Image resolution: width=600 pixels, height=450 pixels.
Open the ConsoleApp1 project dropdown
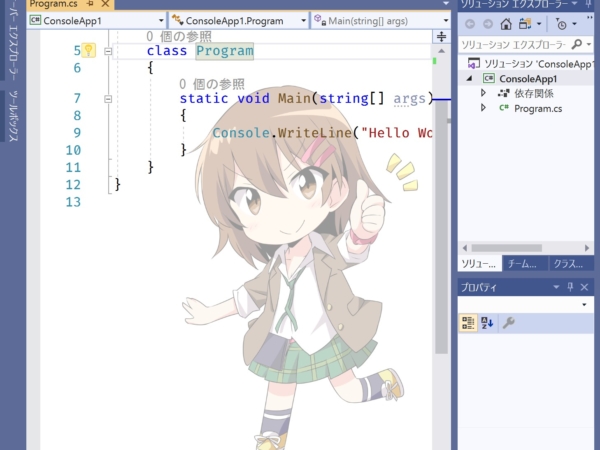pyautogui.click(x=161, y=21)
